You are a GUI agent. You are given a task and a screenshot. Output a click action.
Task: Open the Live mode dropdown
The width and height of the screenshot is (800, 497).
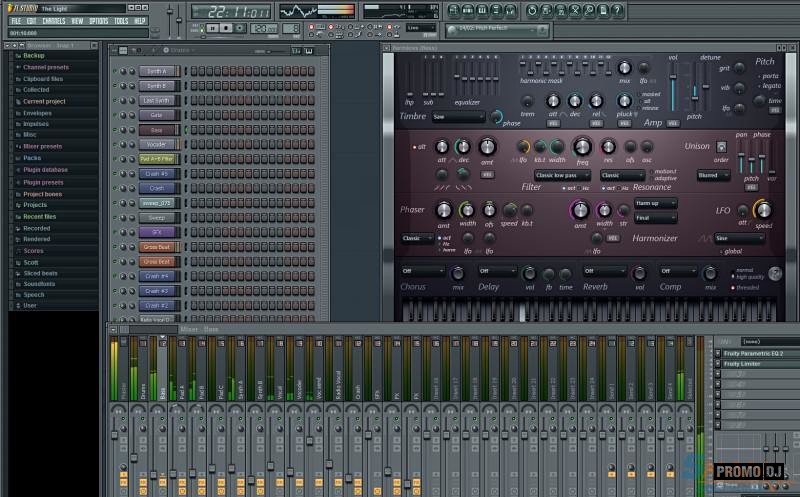tap(421, 28)
